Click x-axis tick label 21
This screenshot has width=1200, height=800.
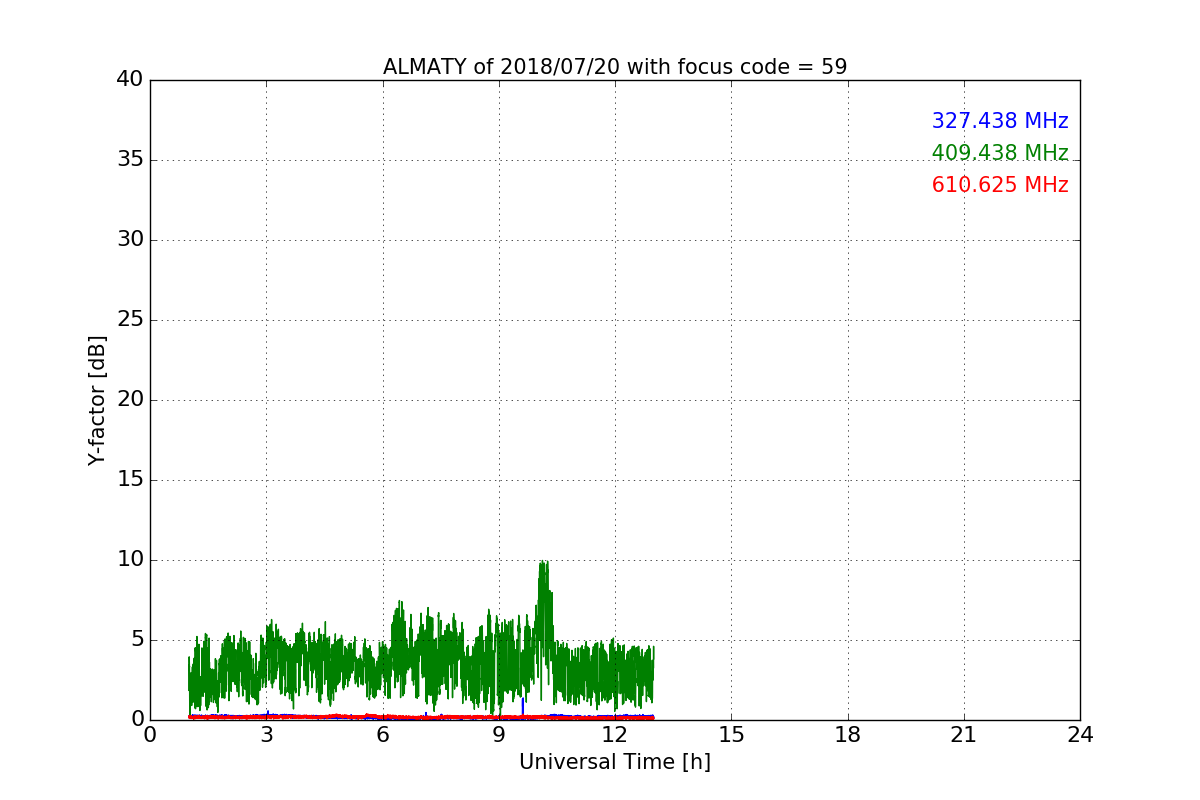tap(964, 735)
